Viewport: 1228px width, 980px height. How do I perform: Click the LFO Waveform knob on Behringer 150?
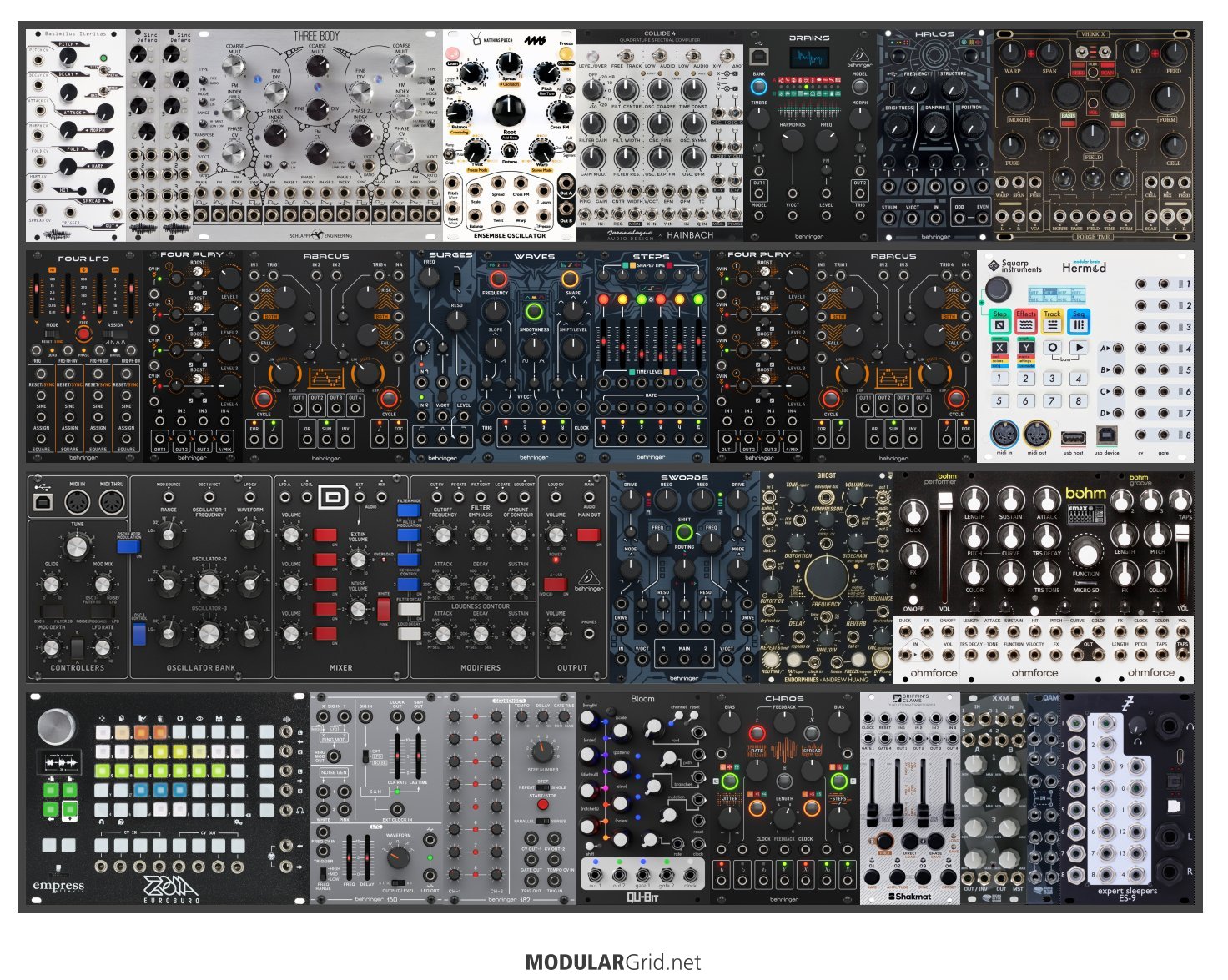[x=398, y=857]
